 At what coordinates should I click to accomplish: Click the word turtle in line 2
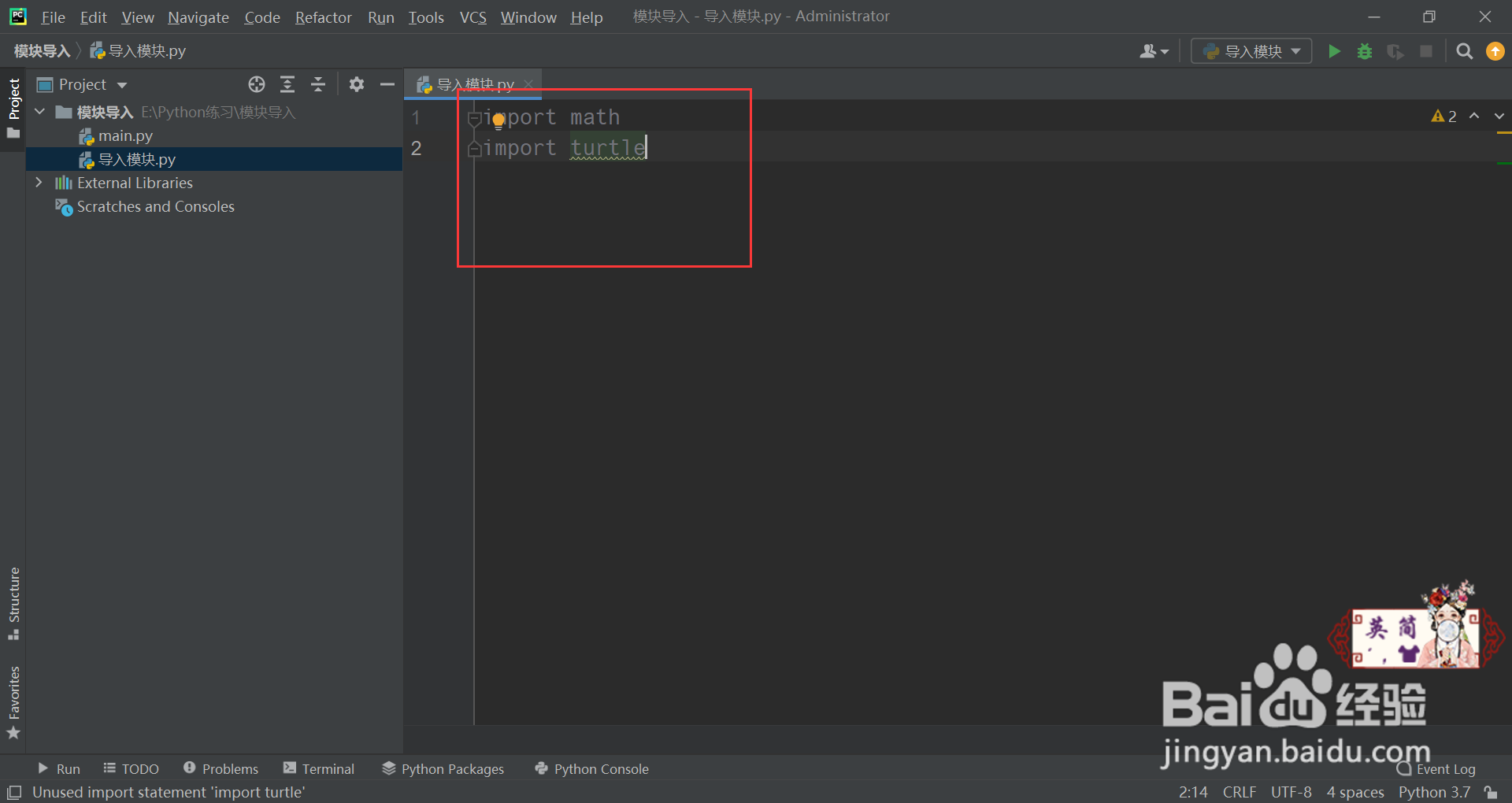pyautogui.click(x=607, y=147)
